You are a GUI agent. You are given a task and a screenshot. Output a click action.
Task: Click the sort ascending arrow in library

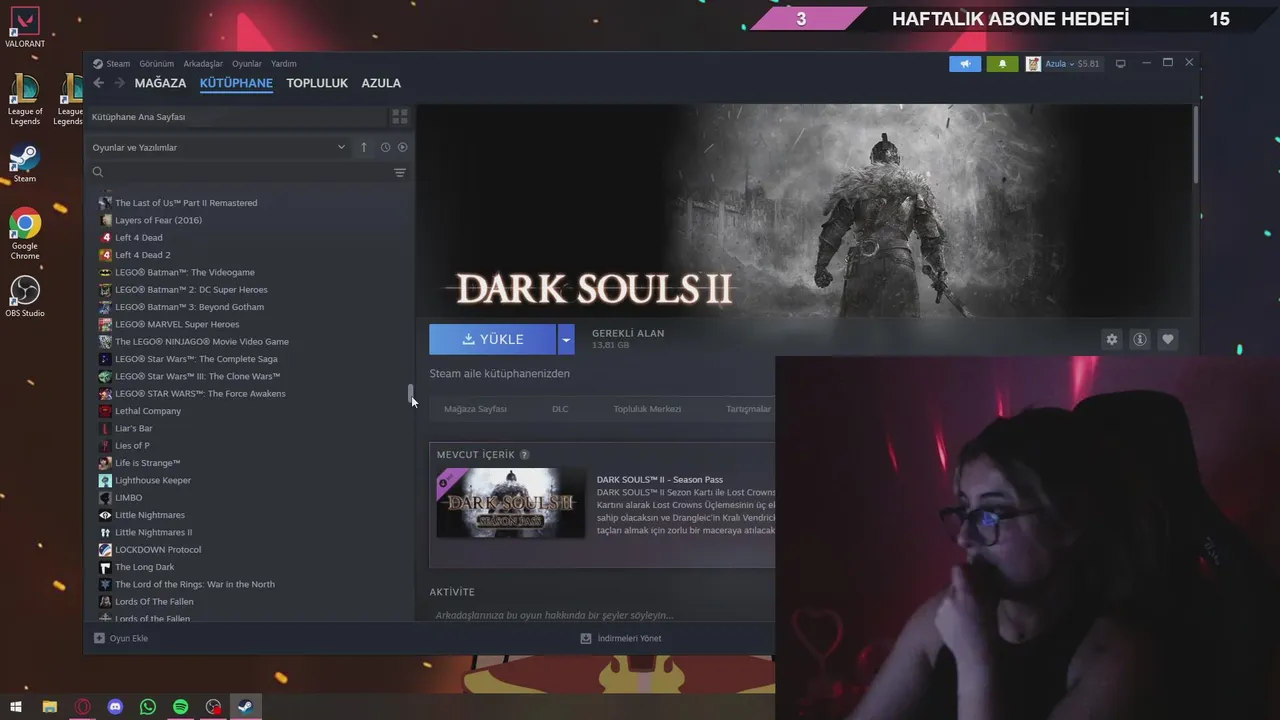pos(364,147)
